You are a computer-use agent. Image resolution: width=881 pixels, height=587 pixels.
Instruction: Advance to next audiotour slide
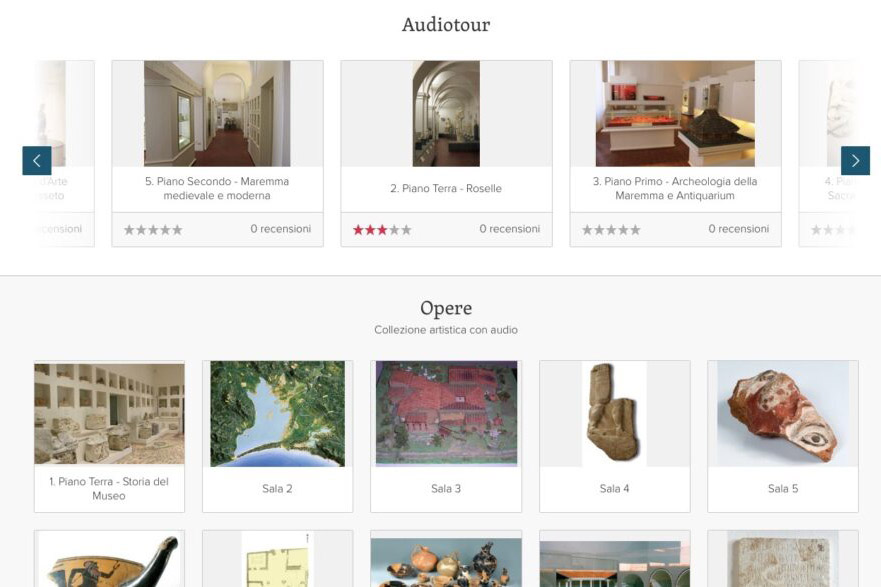855,161
